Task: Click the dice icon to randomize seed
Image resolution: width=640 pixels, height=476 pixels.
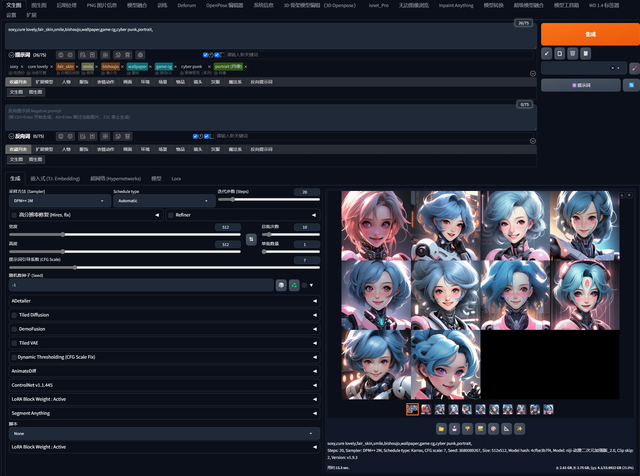Action: tap(281, 285)
